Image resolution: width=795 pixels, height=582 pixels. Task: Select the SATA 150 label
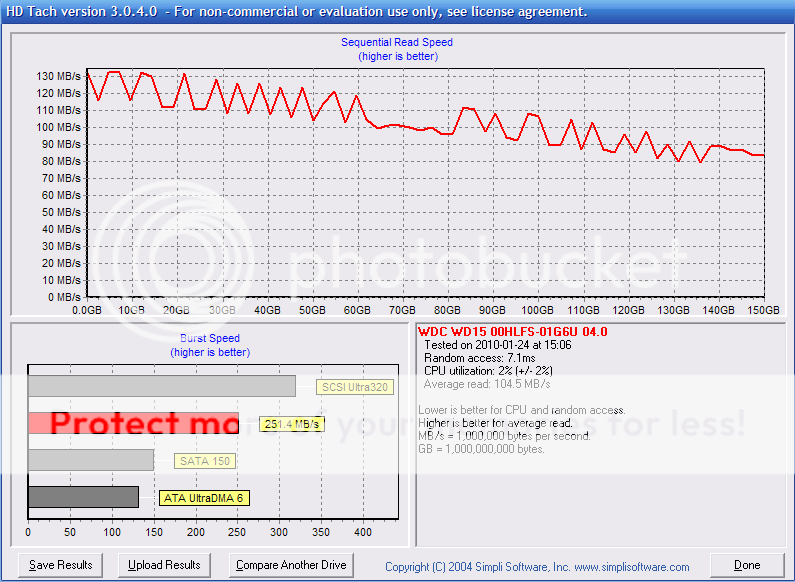coord(205,461)
